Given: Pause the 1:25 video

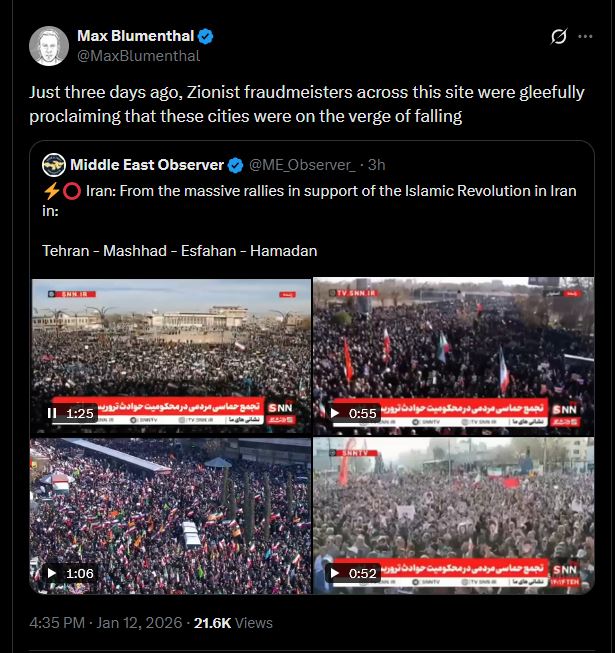Looking at the screenshot, I should pyautogui.click(x=52, y=413).
